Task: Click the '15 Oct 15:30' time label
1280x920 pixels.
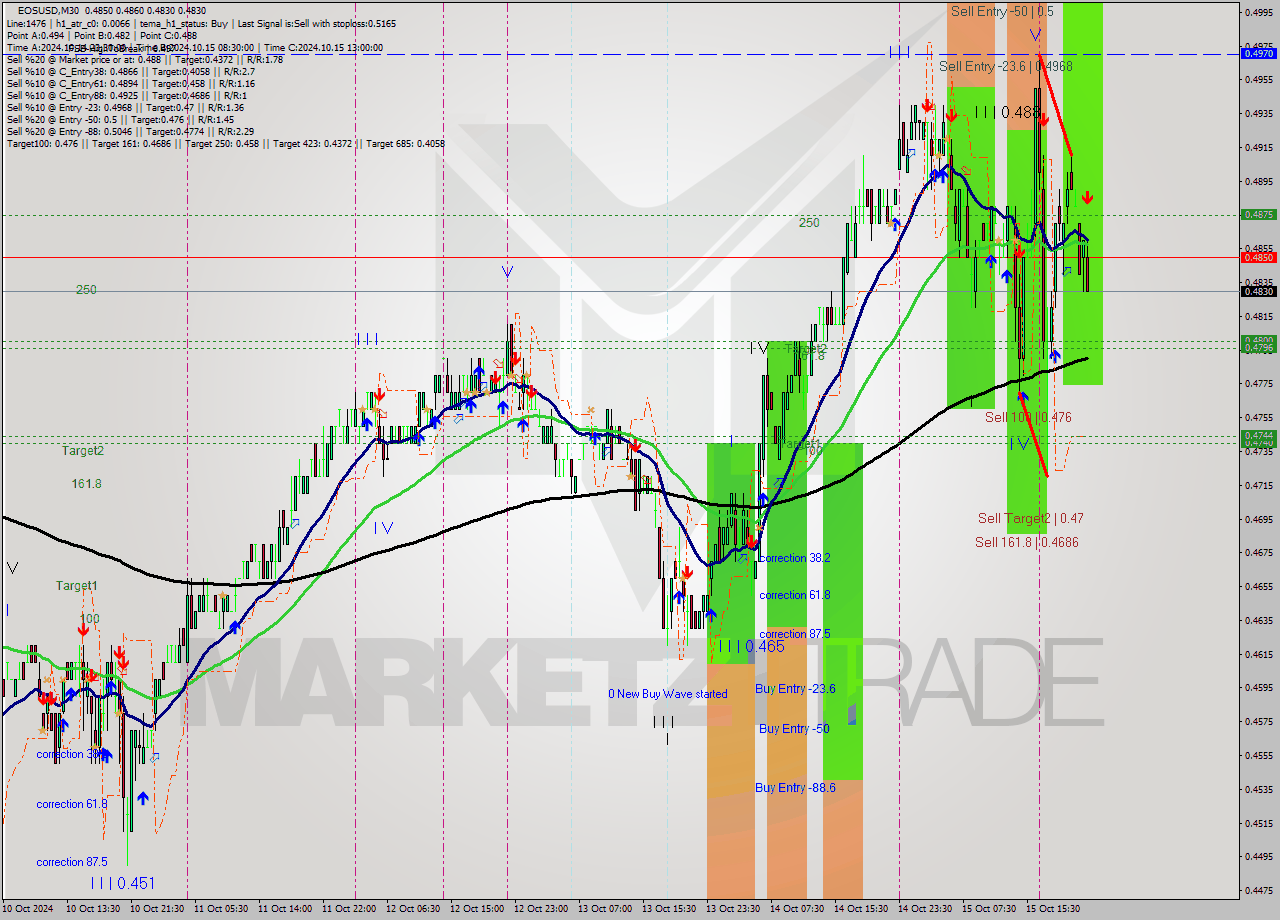Action: point(1051,909)
